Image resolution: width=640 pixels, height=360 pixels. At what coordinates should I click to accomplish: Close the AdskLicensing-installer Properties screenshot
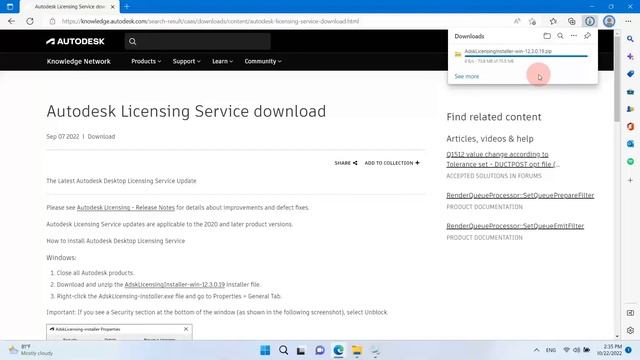(x=186, y=329)
